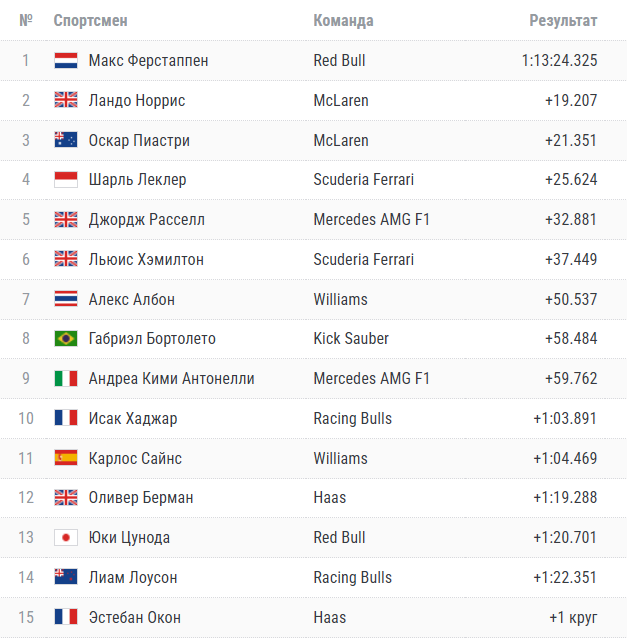Open driver Льюис Хэмилтон

coord(146,260)
